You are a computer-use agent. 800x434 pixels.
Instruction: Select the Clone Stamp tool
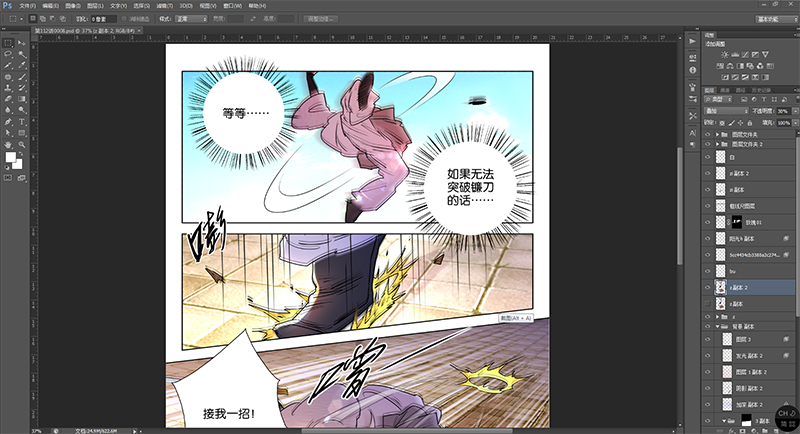coord(8,88)
